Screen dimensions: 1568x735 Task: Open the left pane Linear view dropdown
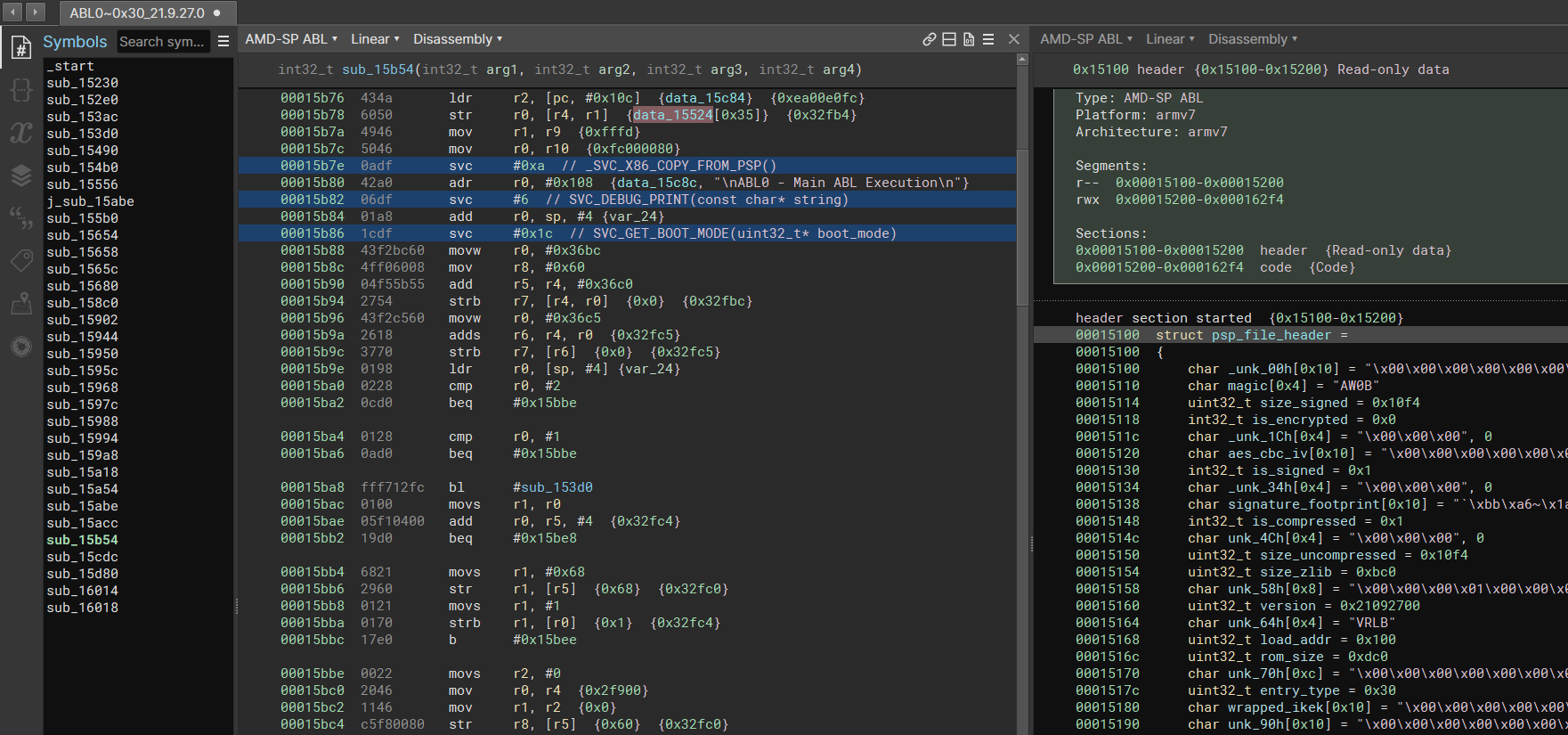pyautogui.click(x=375, y=39)
